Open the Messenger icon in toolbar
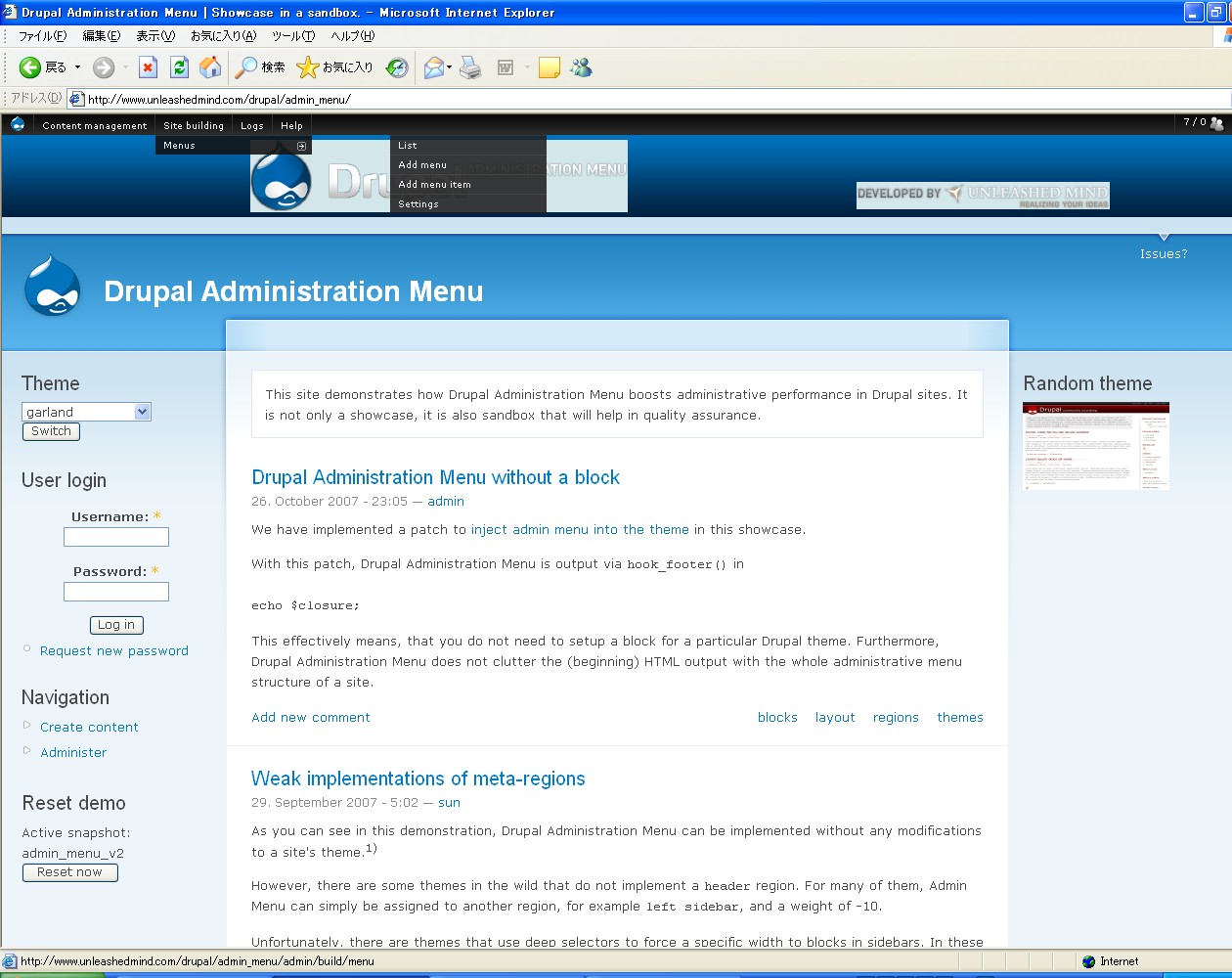This screenshot has width=1232, height=978. [581, 67]
